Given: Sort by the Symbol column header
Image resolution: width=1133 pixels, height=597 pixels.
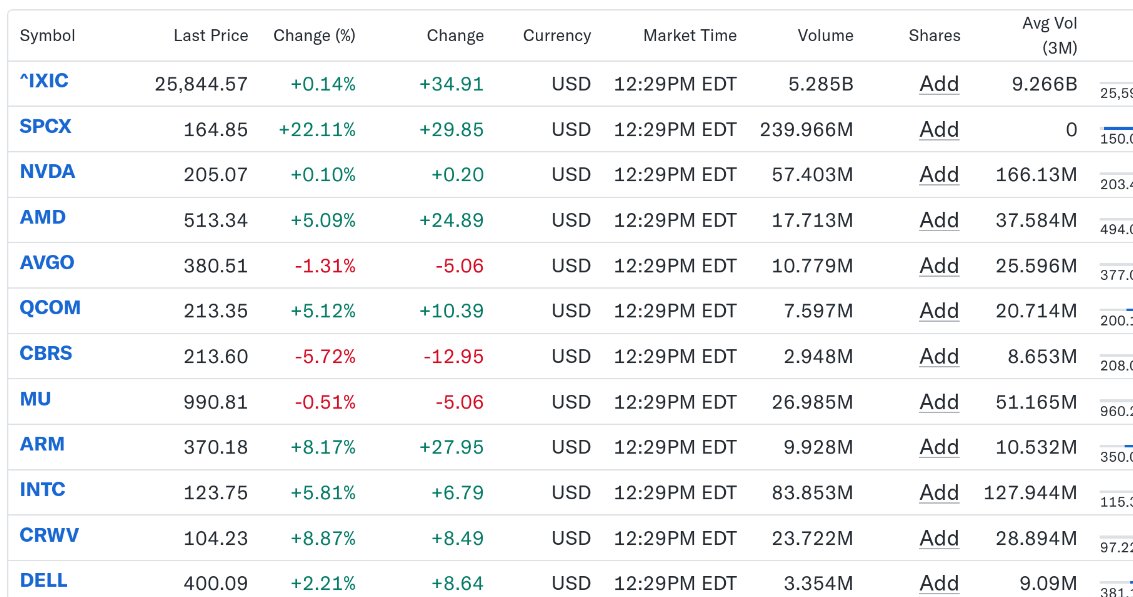Looking at the screenshot, I should coord(48,35).
